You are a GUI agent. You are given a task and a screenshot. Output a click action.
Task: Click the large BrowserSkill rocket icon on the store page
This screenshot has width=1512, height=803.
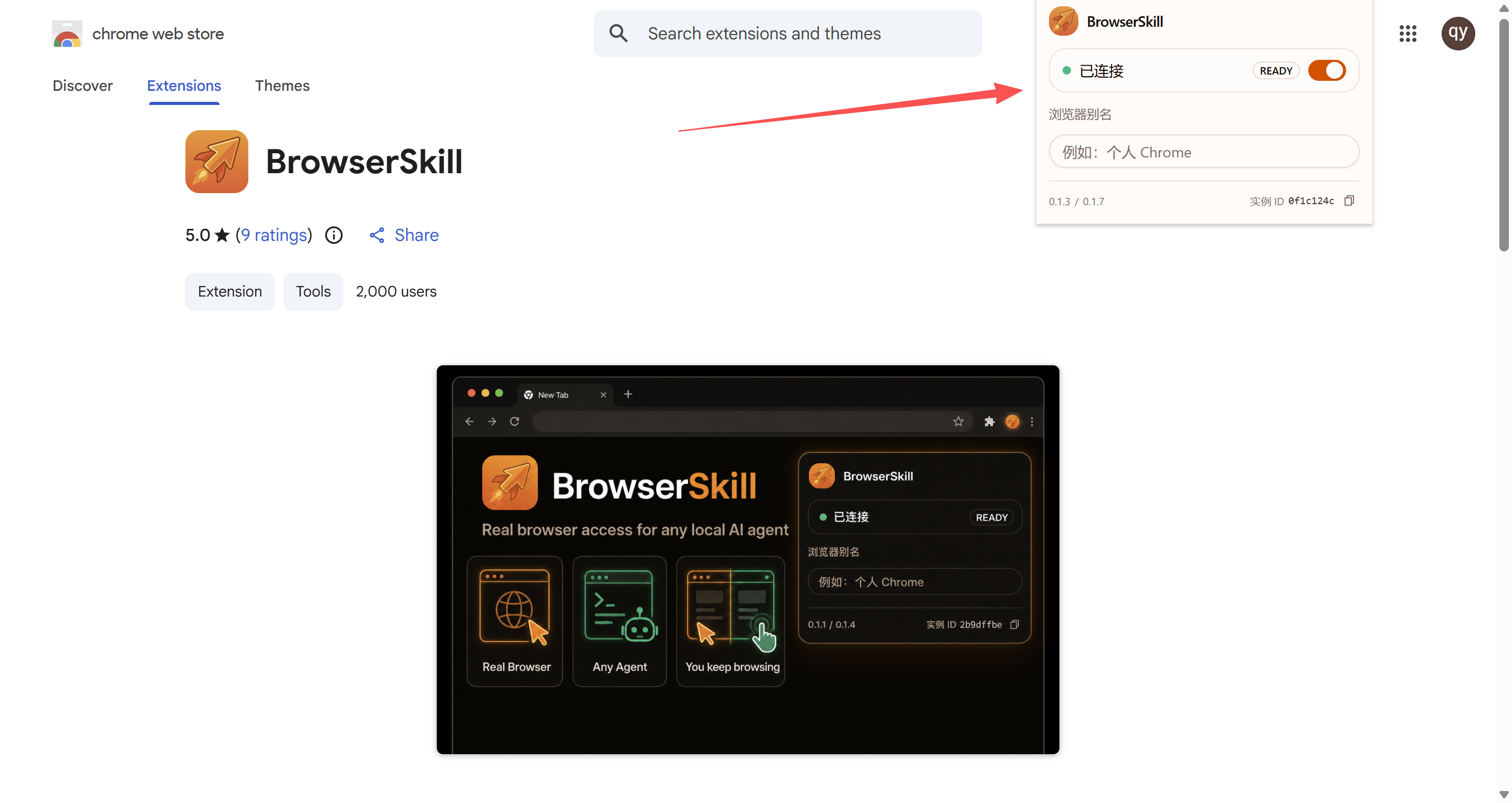[x=217, y=162]
